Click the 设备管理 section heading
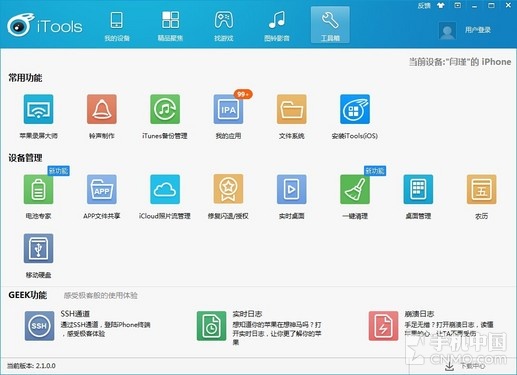 pyautogui.click(x=25, y=158)
